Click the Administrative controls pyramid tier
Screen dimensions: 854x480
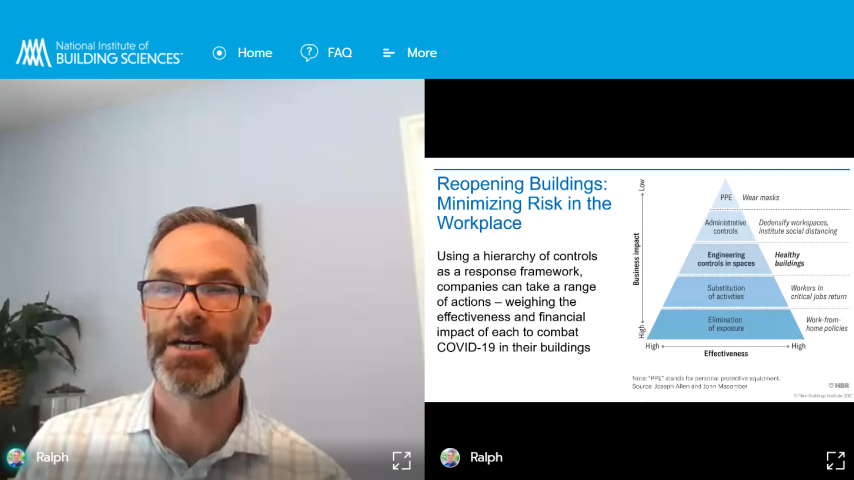tap(726, 226)
